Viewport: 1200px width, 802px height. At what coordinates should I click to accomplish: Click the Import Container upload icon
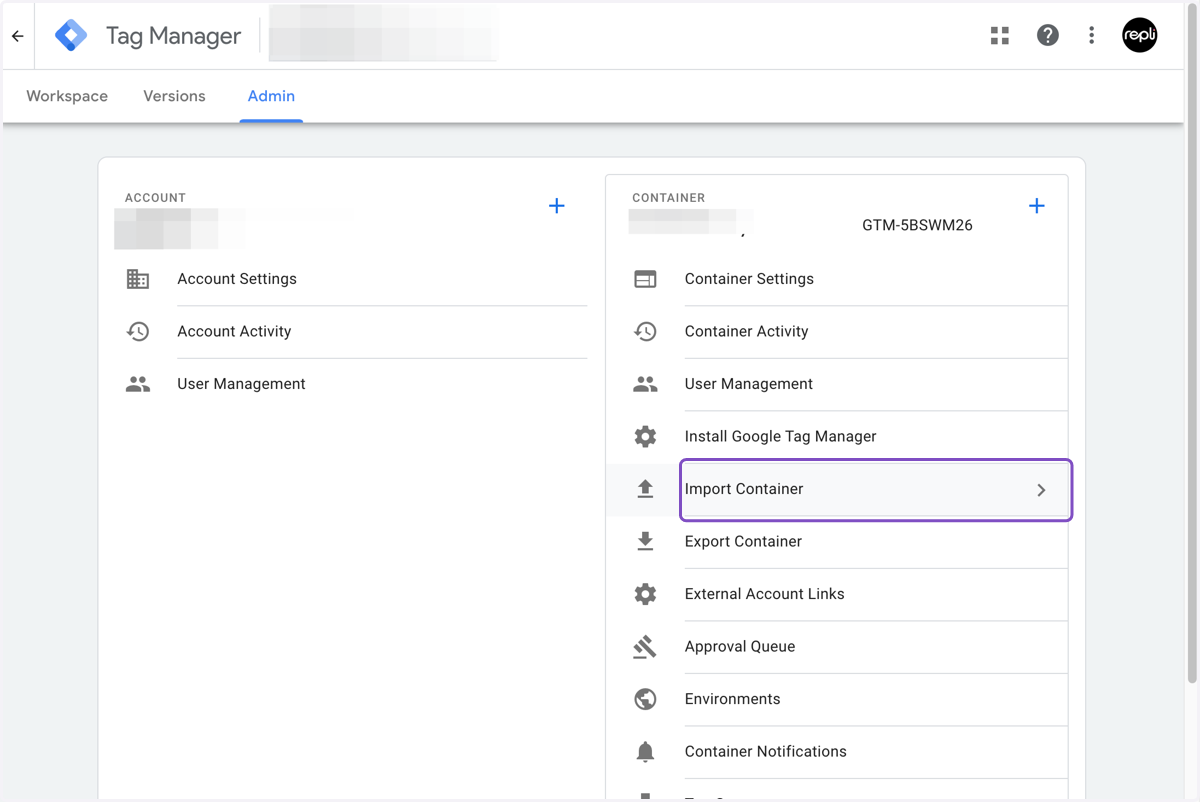click(x=645, y=489)
